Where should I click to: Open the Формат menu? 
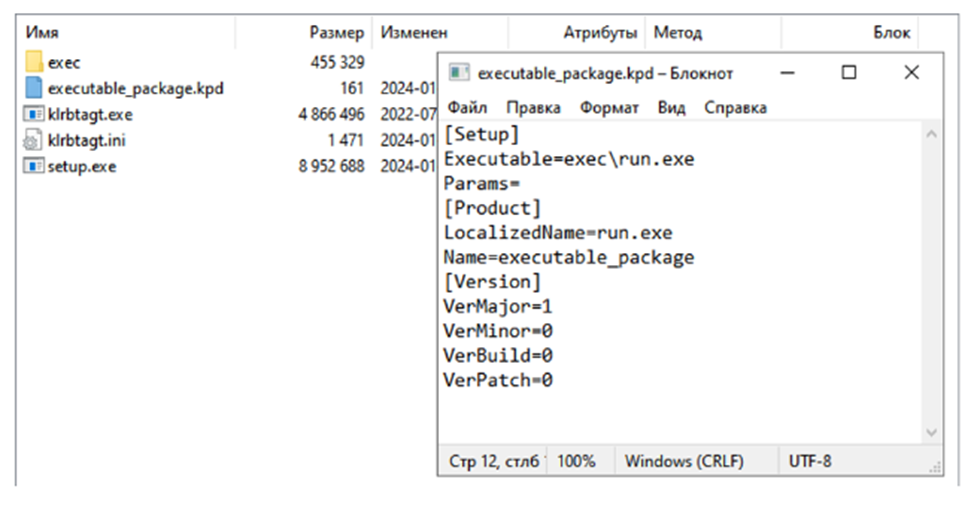[609, 107]
